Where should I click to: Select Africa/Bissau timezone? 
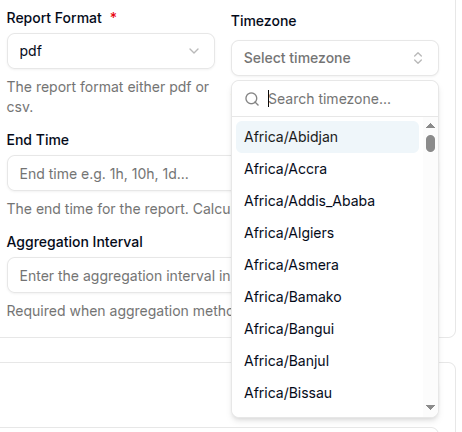(x=327, y=393)
